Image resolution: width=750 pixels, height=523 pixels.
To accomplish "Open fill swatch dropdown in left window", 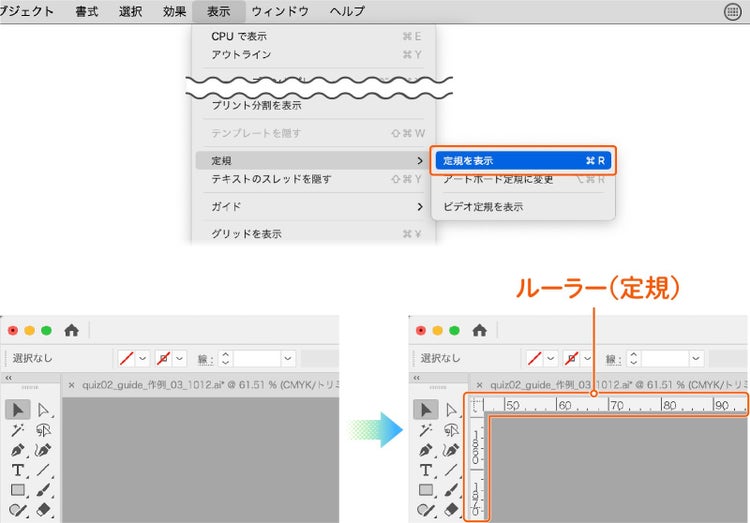I will (143, 358).
